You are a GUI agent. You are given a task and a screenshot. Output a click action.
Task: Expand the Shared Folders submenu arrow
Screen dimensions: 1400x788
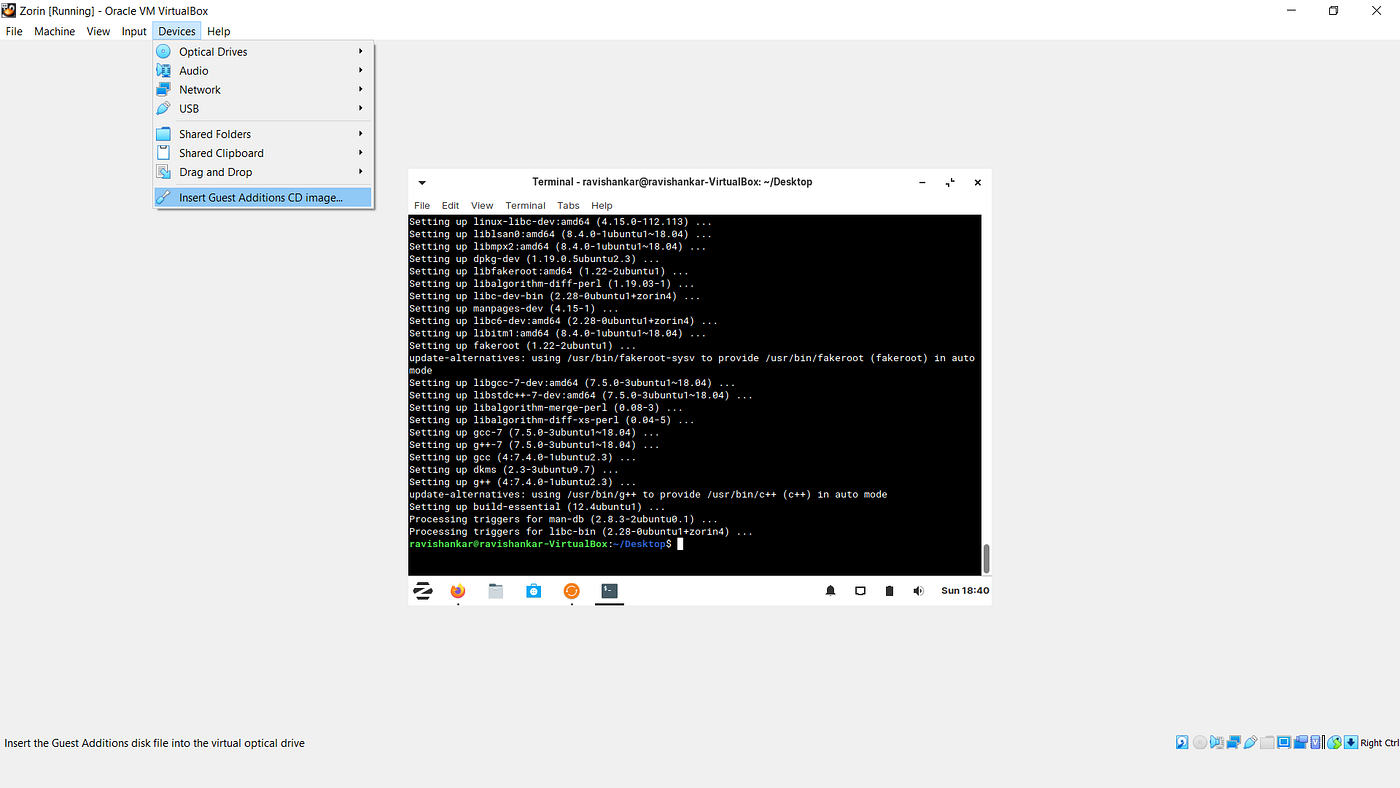tap(361, 133)
